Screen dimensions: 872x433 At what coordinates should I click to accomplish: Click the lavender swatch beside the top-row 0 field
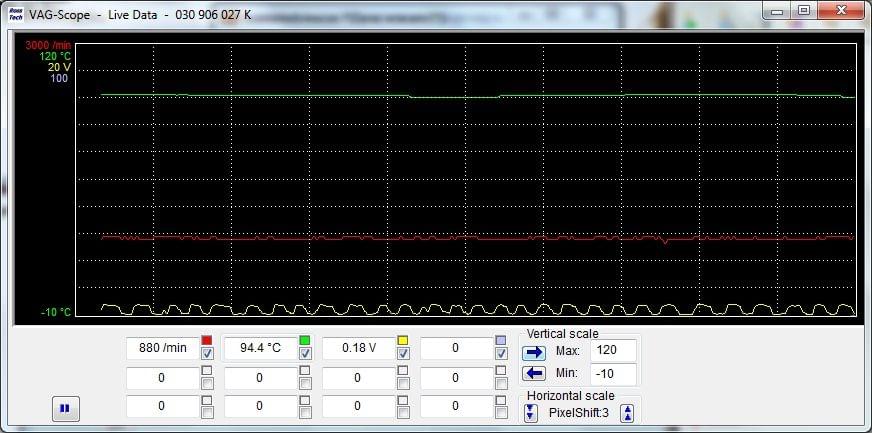point(501,340)
